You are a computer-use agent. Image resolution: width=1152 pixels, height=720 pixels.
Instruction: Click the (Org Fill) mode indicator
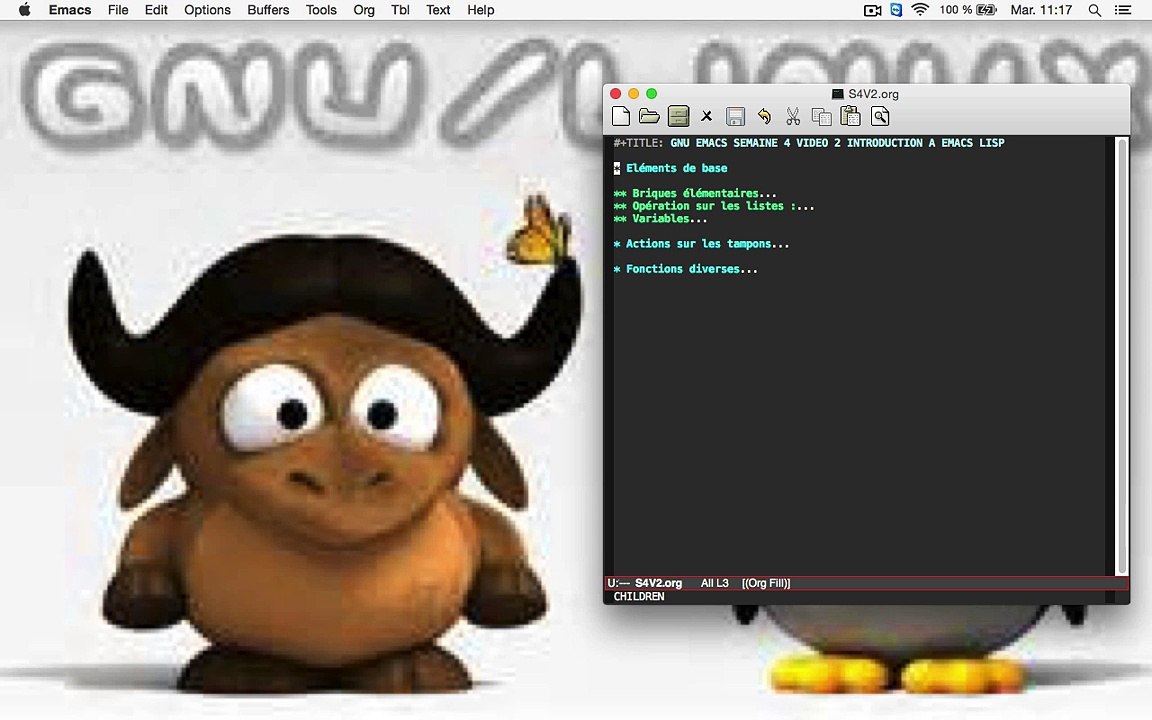(x=766, y=583)
